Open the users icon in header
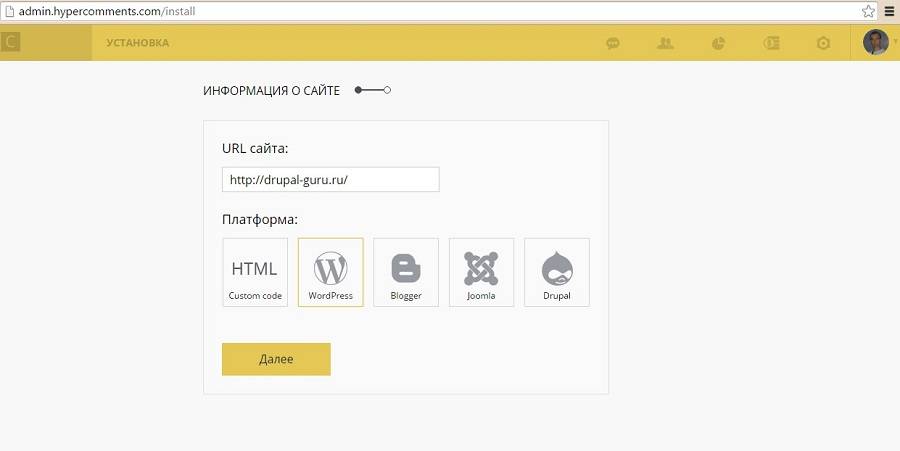Viewport: 900px width, 451px height. tap(665, 43)
